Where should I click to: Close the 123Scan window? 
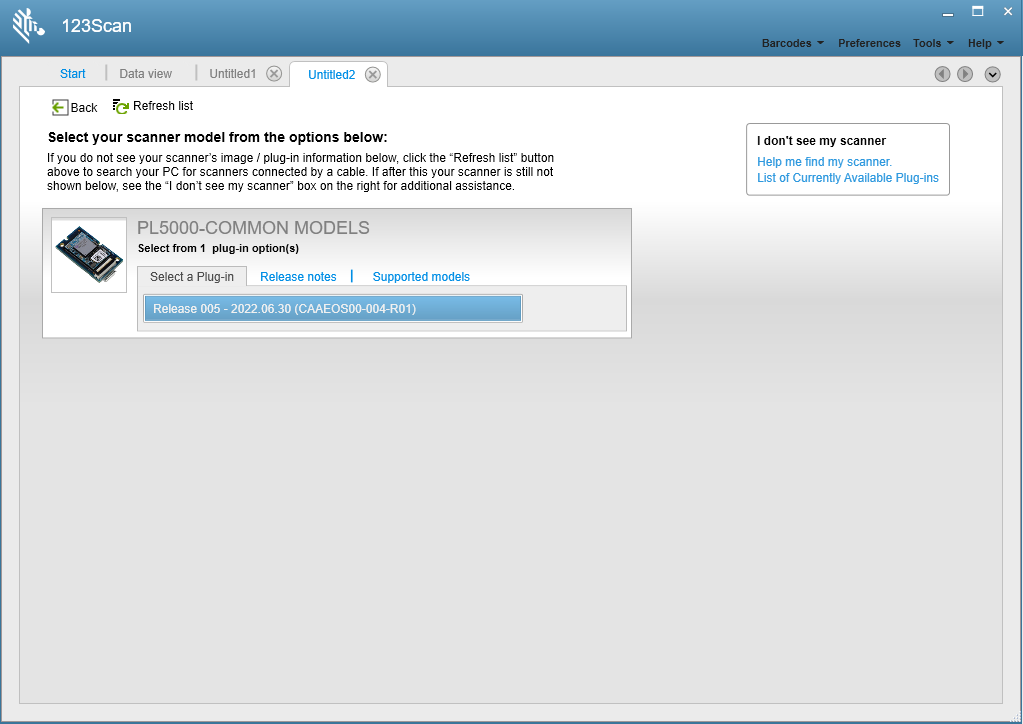1007,12
